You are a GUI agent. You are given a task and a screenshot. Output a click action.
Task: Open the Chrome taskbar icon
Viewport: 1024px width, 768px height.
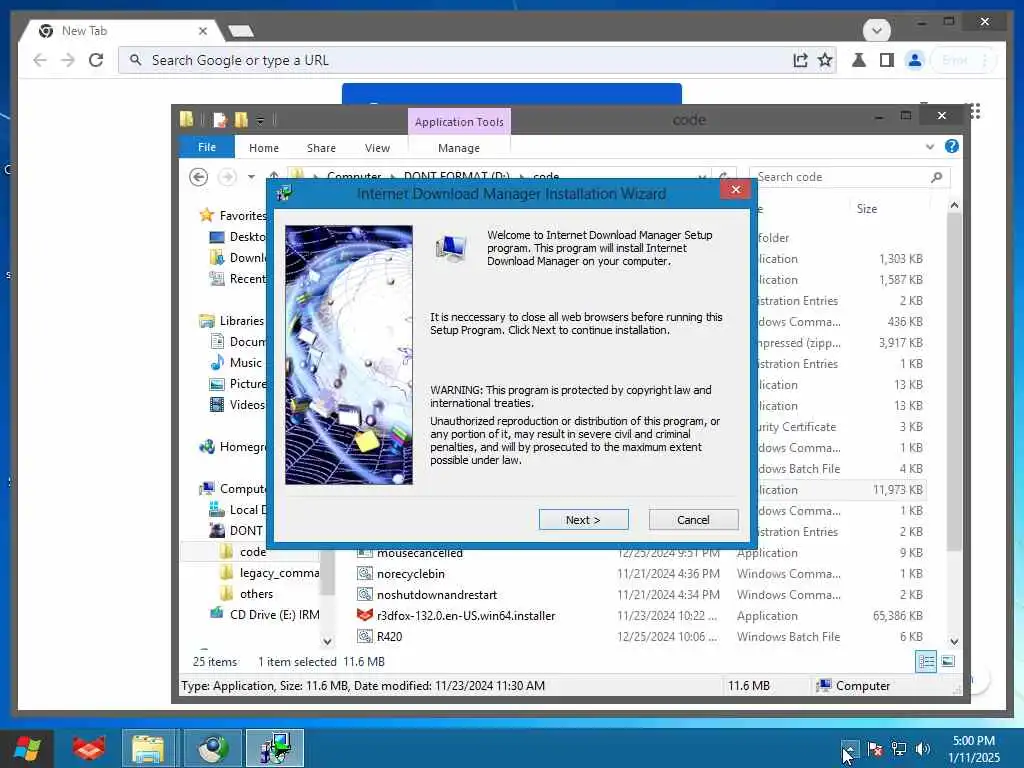click(213, 748)
